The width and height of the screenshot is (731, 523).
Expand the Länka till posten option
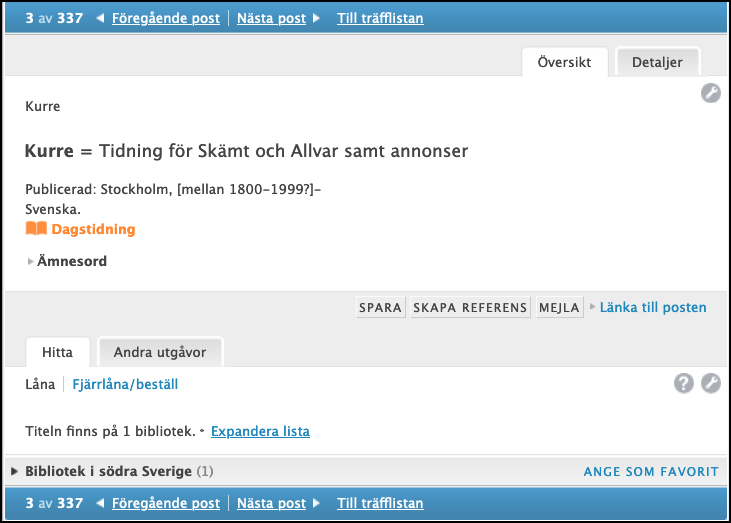[648, 307]
